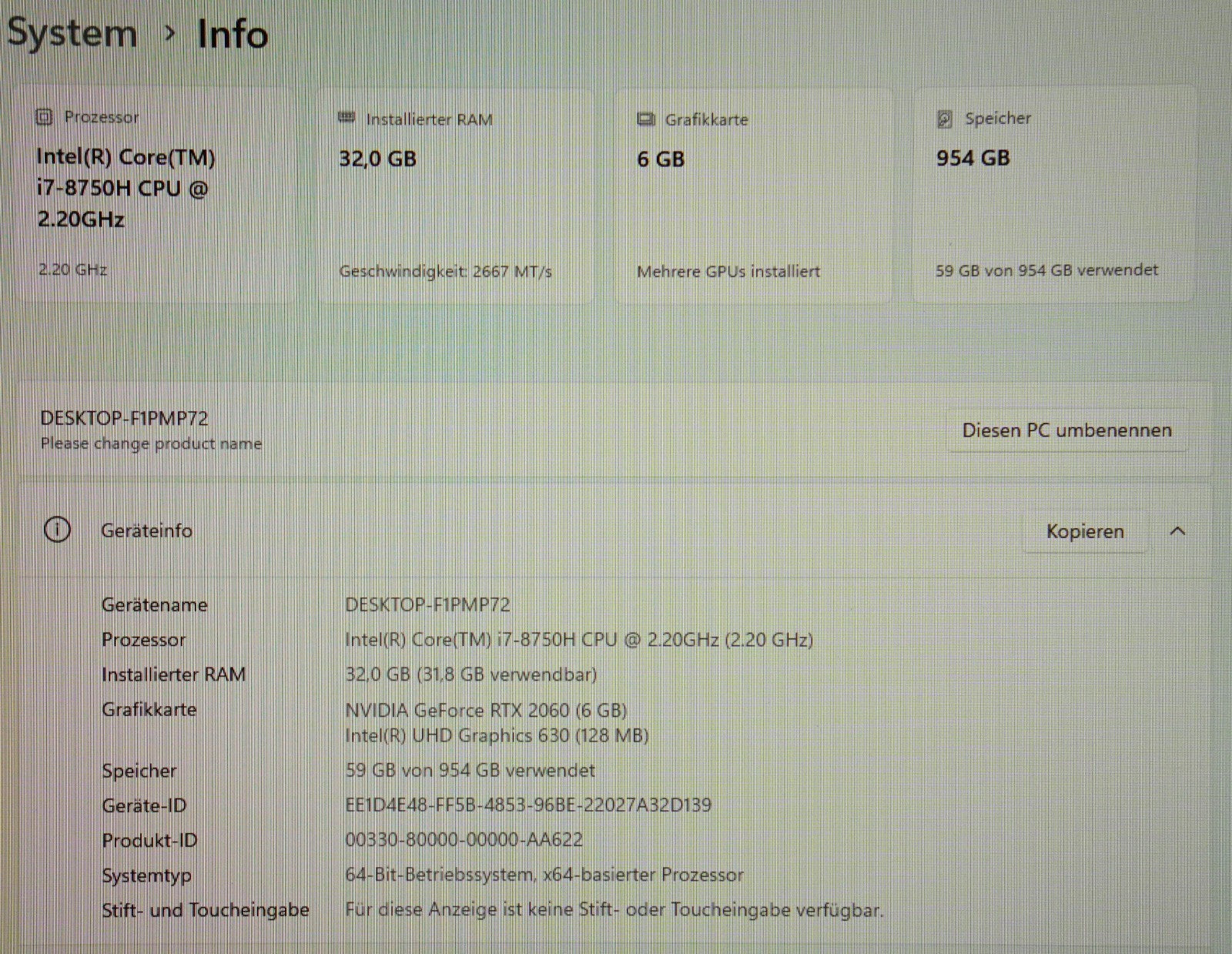Click Diesen PC umbenennen button

click(1067, 430)
